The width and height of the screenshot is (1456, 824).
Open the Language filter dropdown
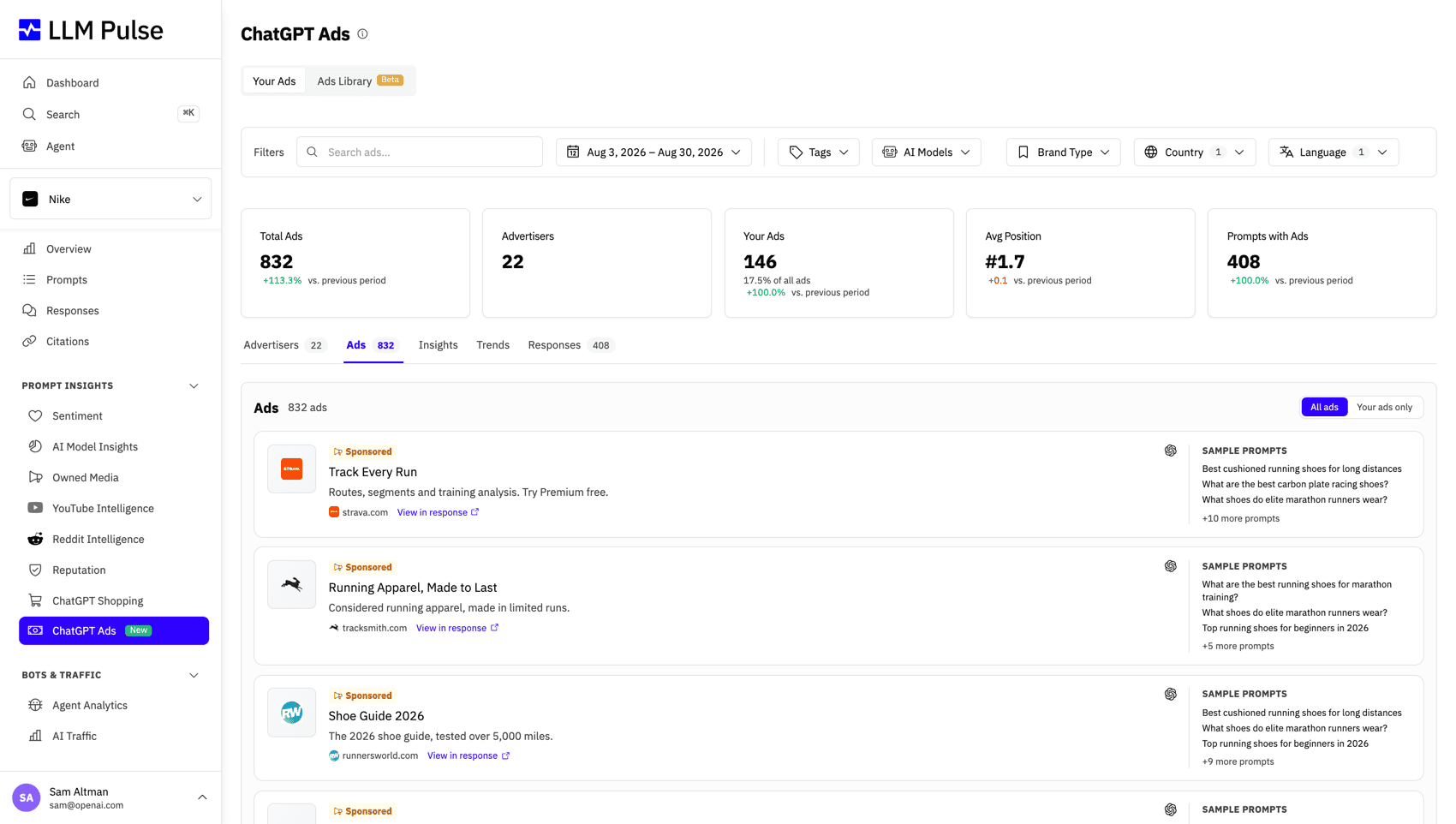coord(1334,152)
